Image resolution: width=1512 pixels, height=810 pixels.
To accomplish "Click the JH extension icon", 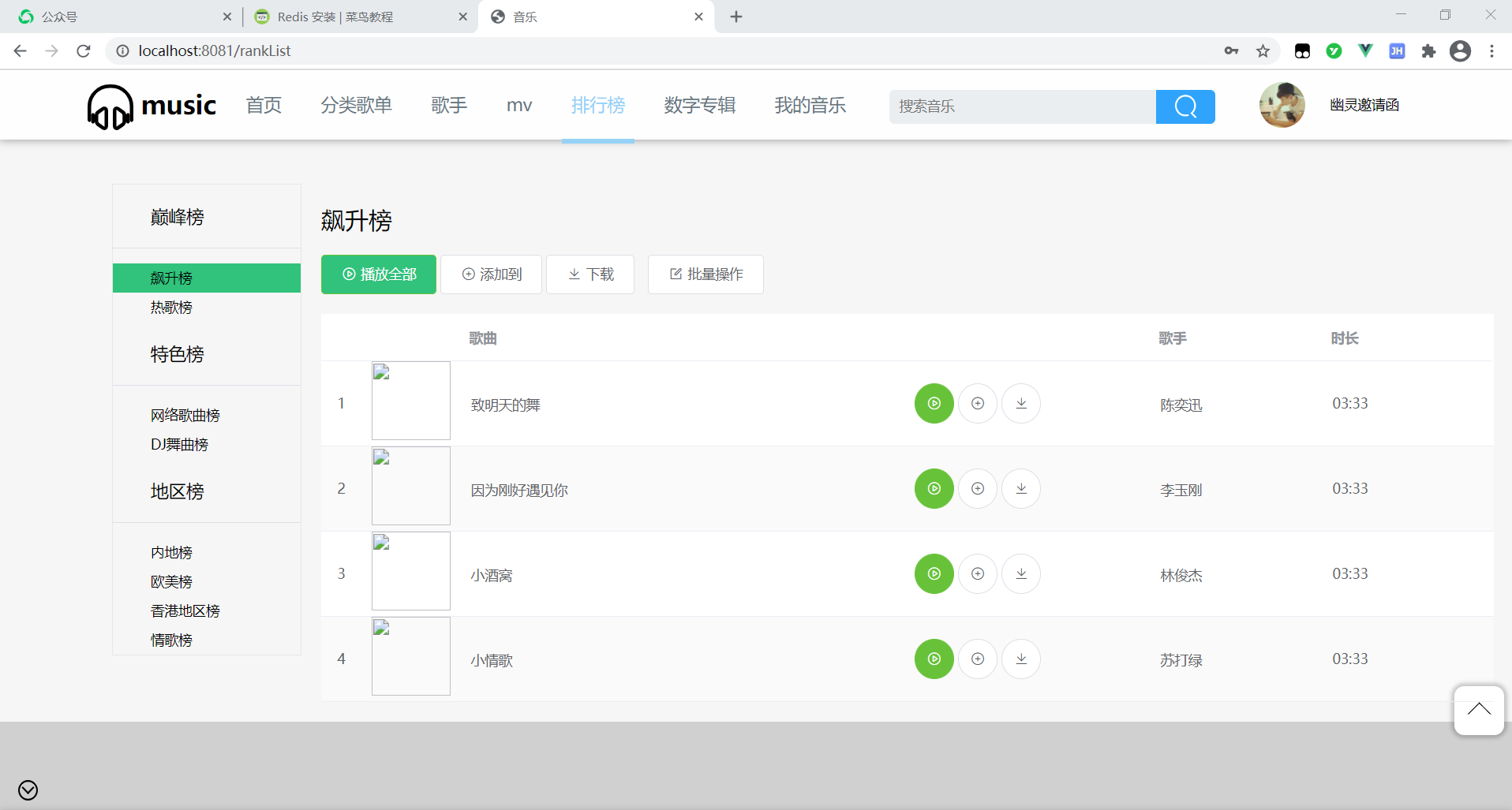I will [x=1397, y=50].
